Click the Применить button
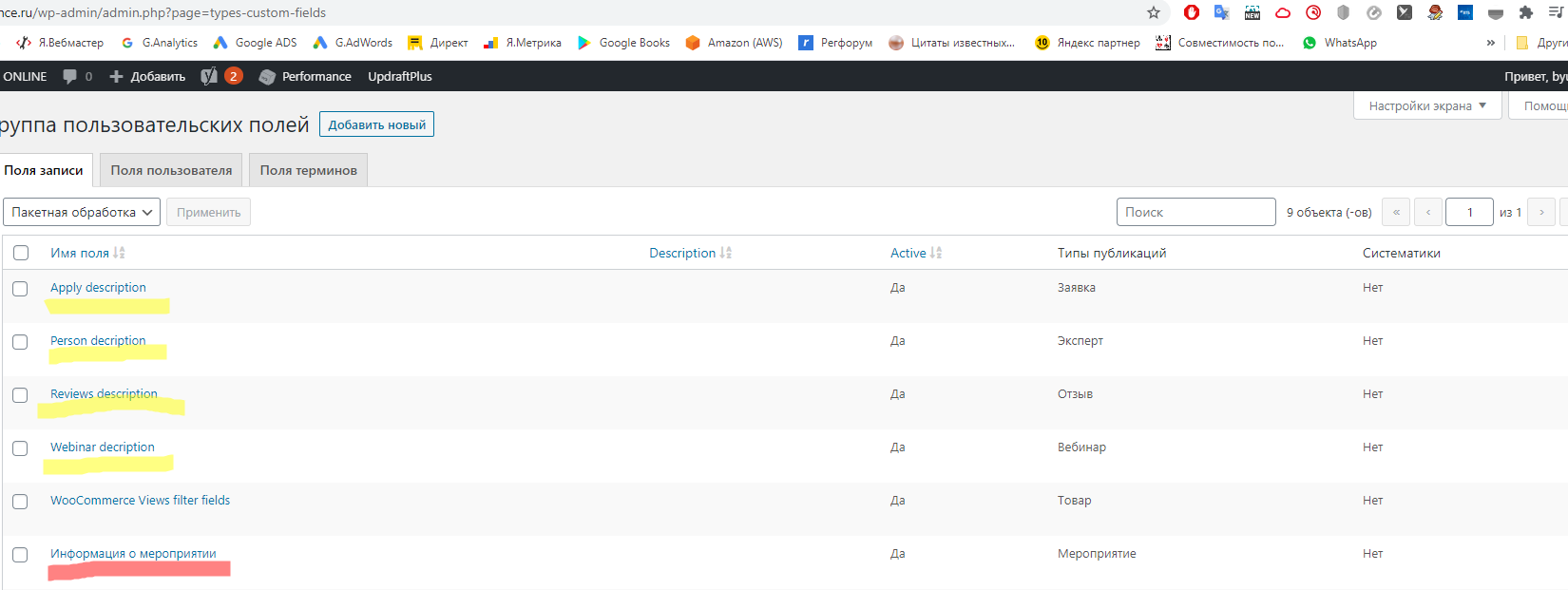This screenshot has height=590, width=1568. pos(209,212)
